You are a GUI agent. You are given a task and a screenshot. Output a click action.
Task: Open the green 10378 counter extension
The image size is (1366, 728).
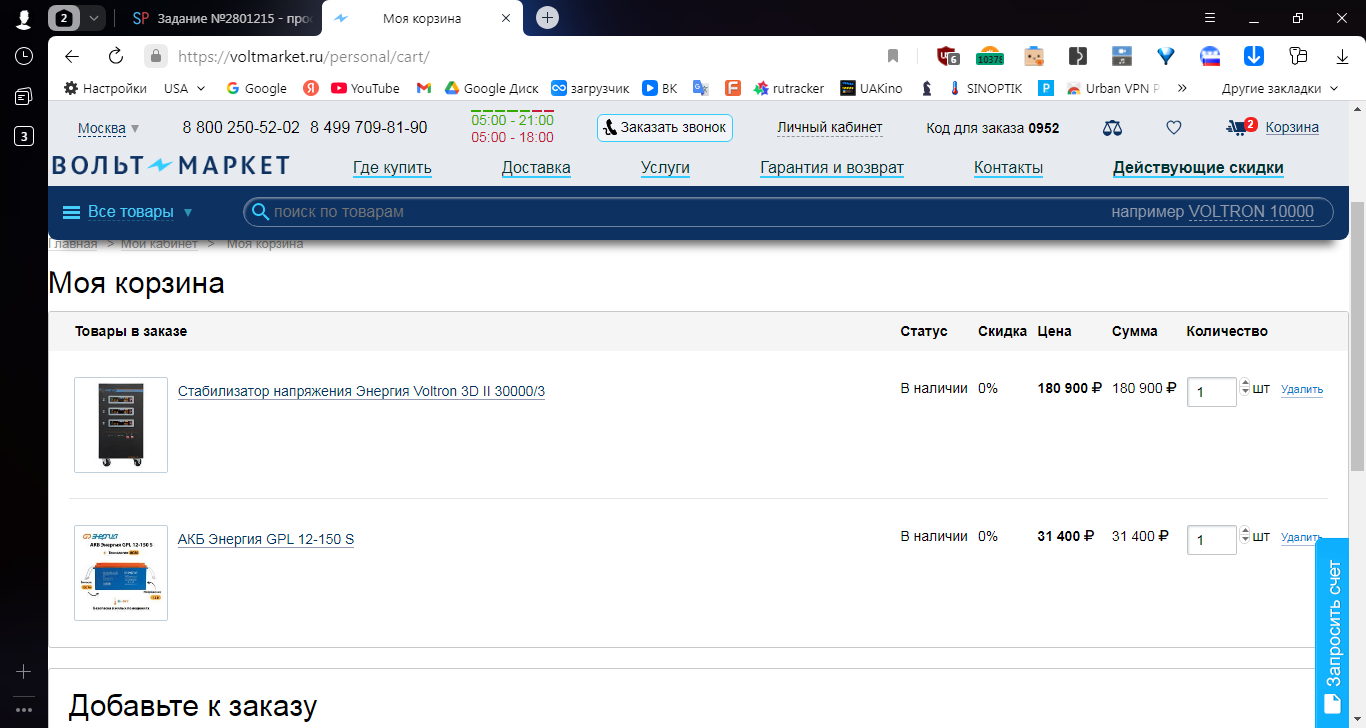[990, 56]
